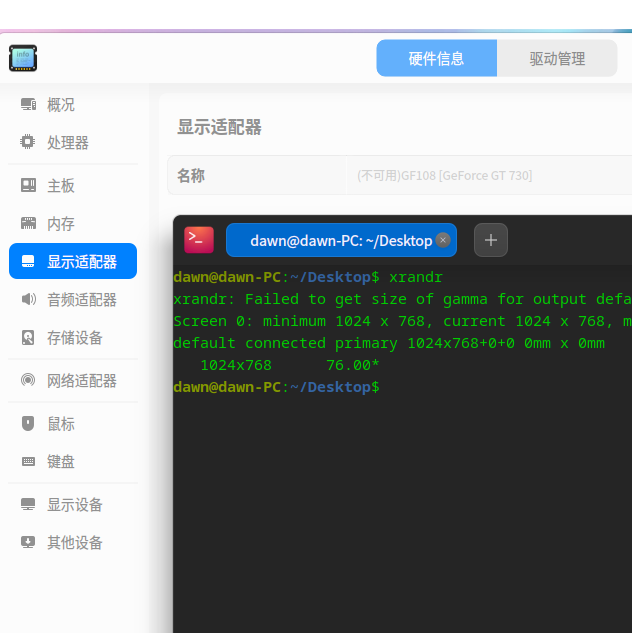The height and width of the screenshot is (633, 632).
Task: Switch to the 驱动管理 tab
Action: [x=557, y=58]
